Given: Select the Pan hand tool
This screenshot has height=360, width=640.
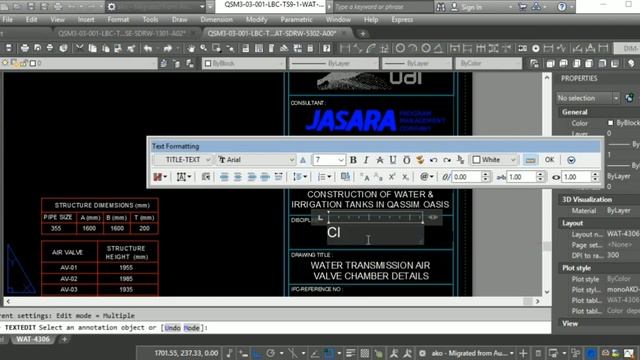Looking at the screenshot, I should [191, 48].
